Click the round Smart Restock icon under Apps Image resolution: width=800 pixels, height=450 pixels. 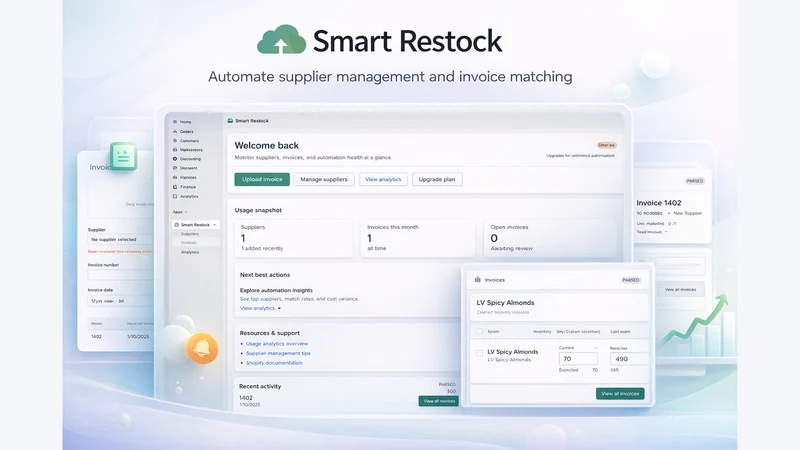pos(177,225)
